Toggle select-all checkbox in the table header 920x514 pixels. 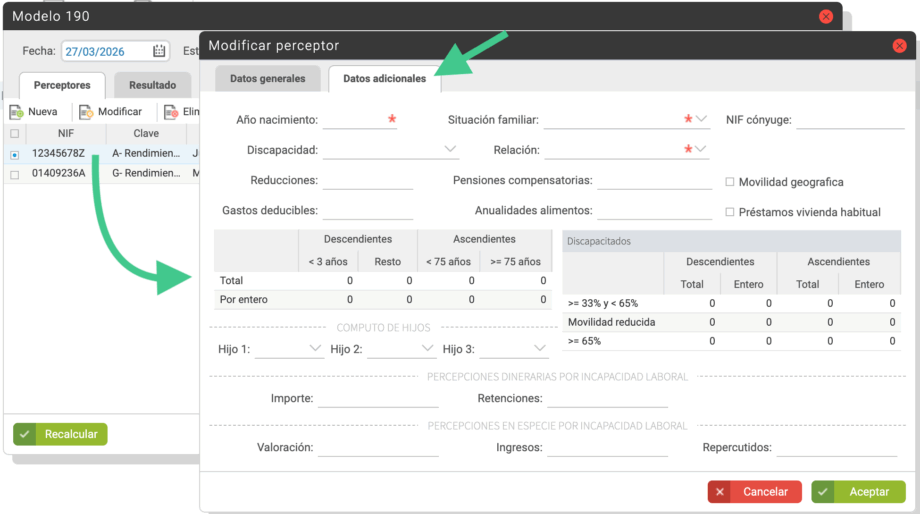pyautogui.click(x=14, y=133)
